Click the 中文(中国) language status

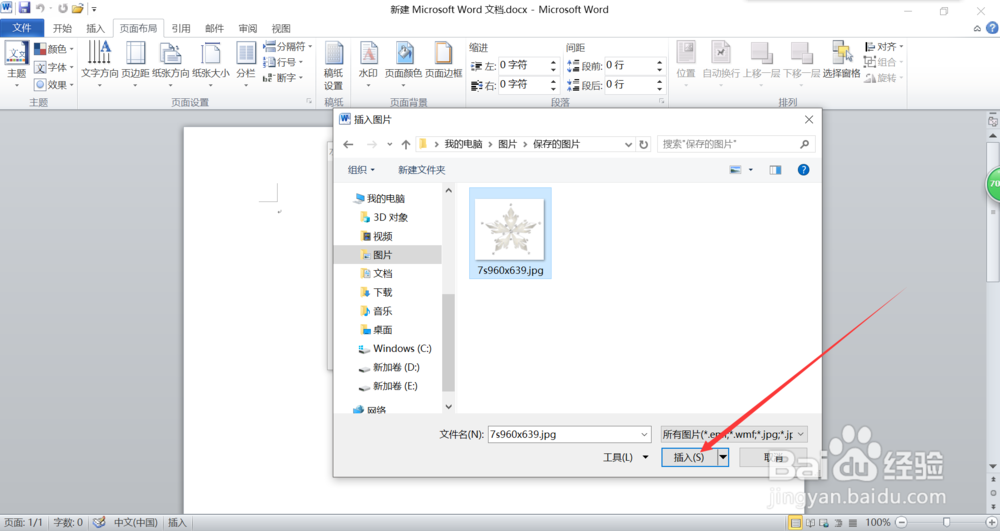[x=135, y=523]
